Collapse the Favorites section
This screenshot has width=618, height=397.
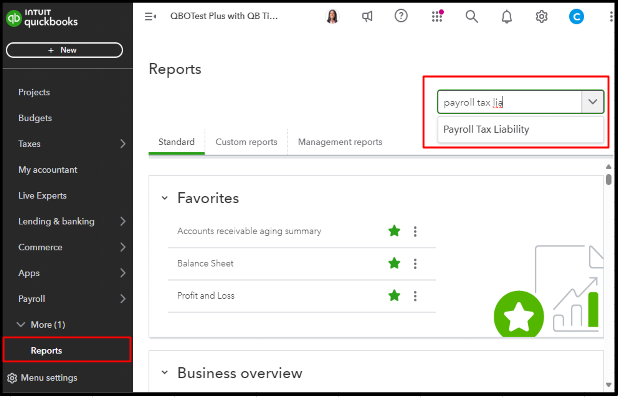pyautogui.click(x=165, y=198)
